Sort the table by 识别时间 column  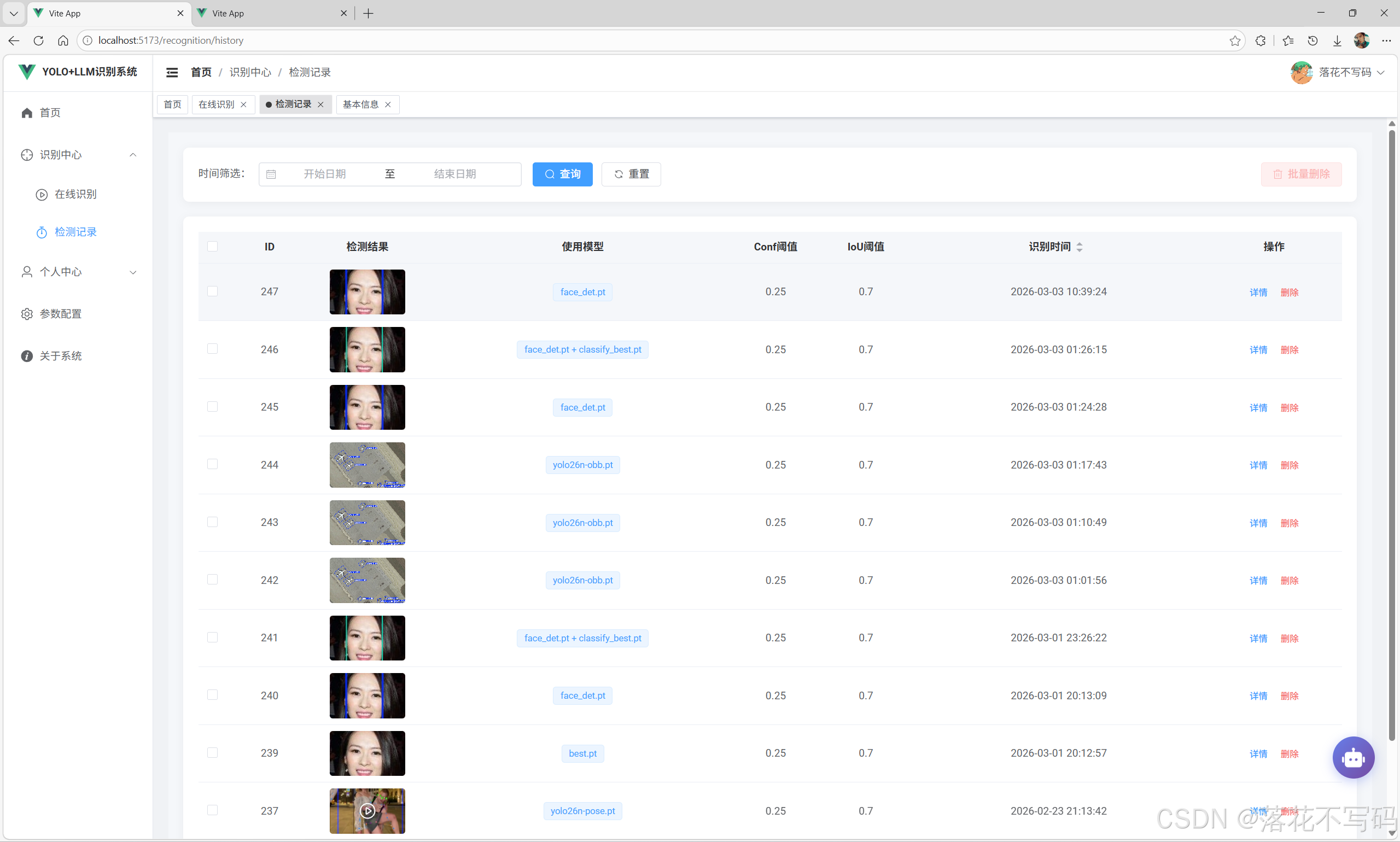coord(1079,247)
